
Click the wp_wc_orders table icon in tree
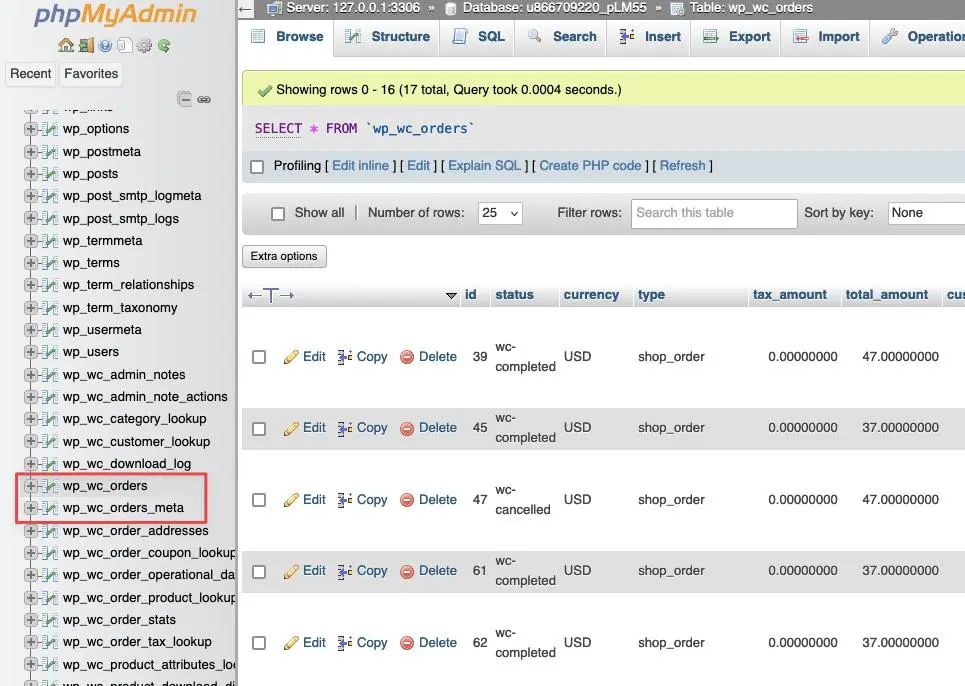(50, 486)
